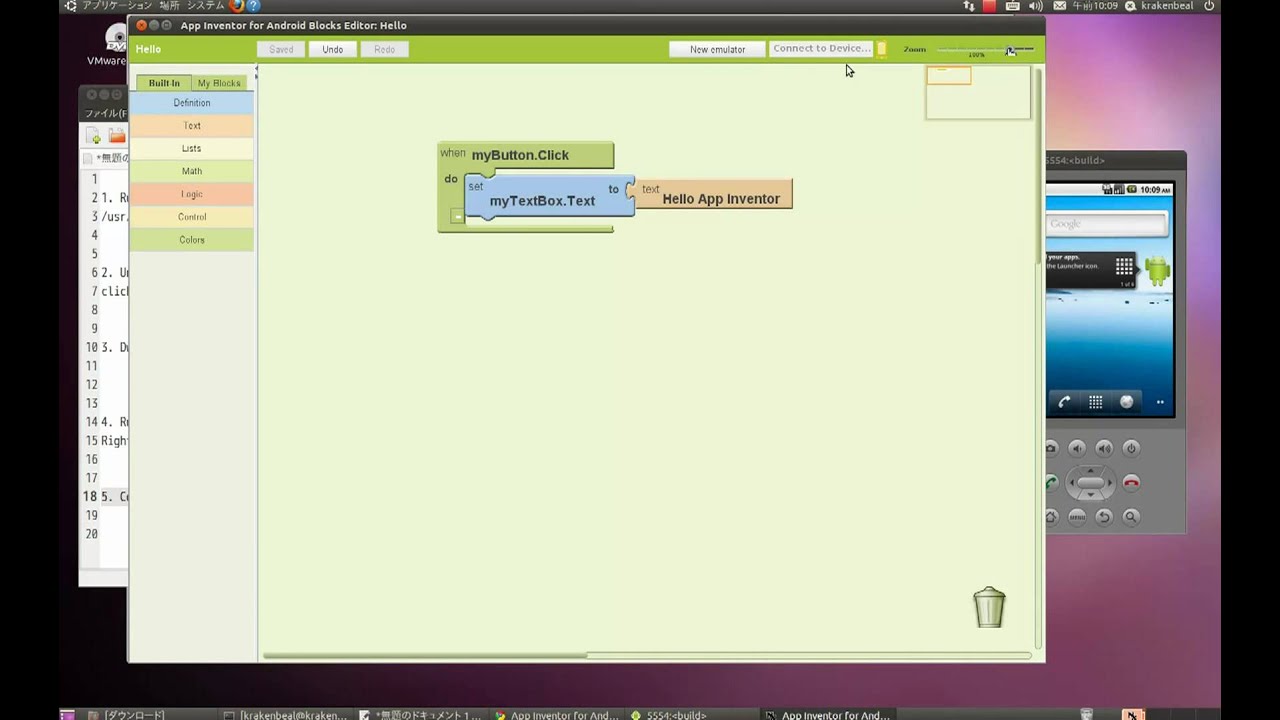The height and width of the screenshot is (720, 1280).
Task: Click the network connection indicator
Action: (968, 6)
